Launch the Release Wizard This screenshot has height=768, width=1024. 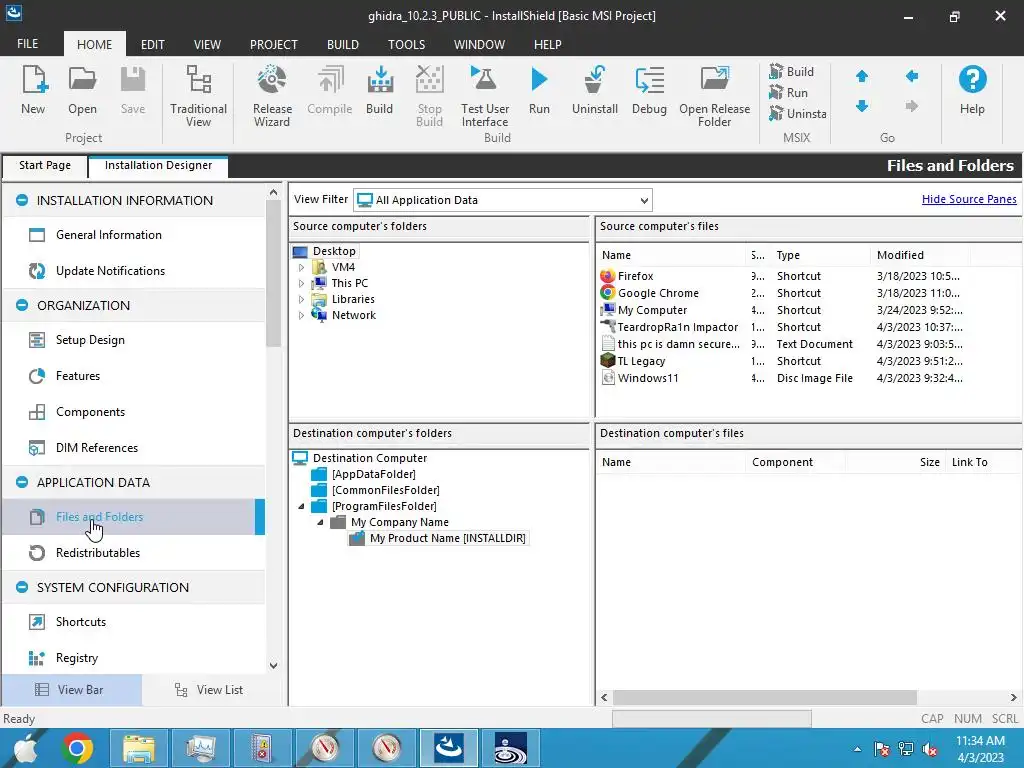tap(272, 95)
